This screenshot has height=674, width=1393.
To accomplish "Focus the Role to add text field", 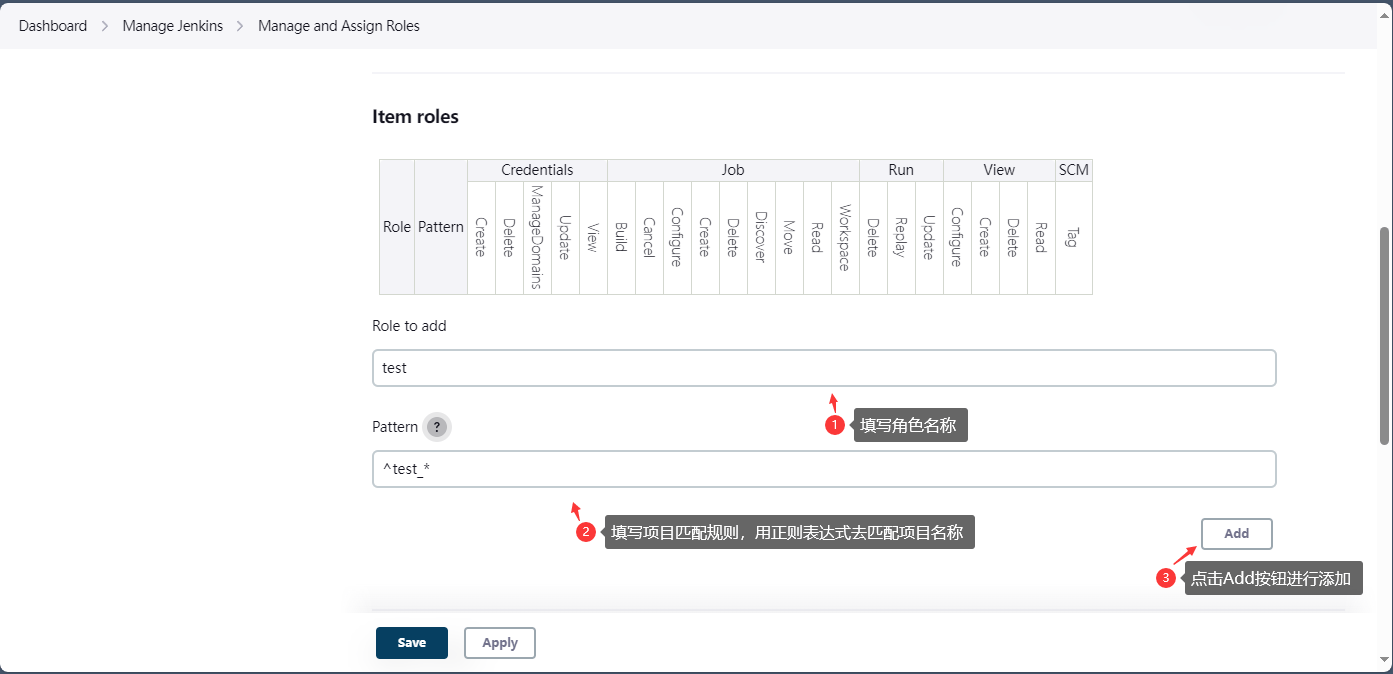I will tap(823, 368).
